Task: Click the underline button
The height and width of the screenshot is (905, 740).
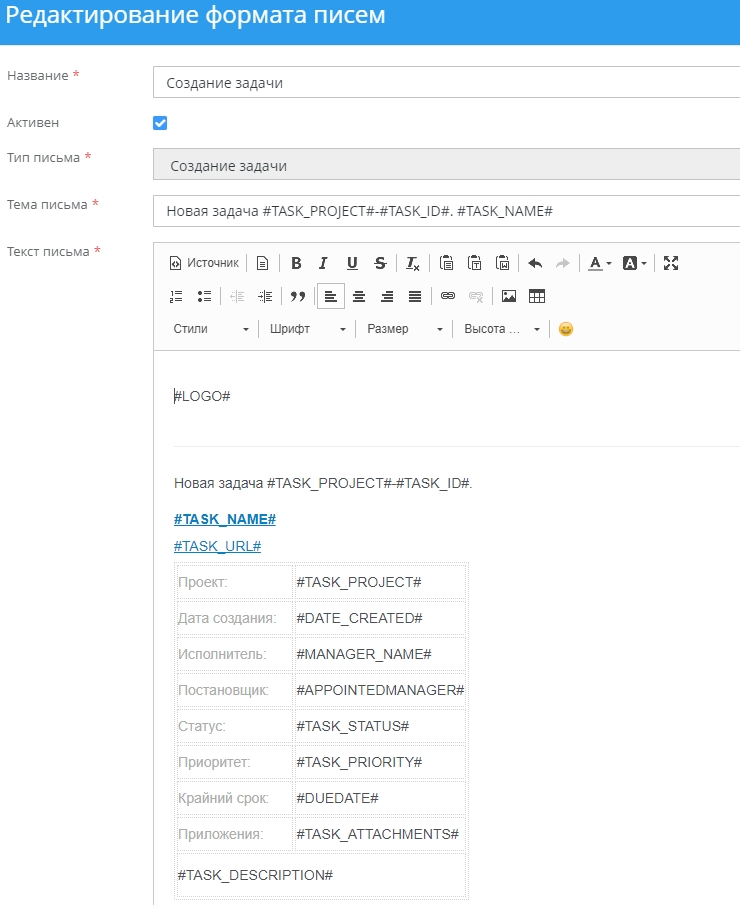Action: click(352, 263)
